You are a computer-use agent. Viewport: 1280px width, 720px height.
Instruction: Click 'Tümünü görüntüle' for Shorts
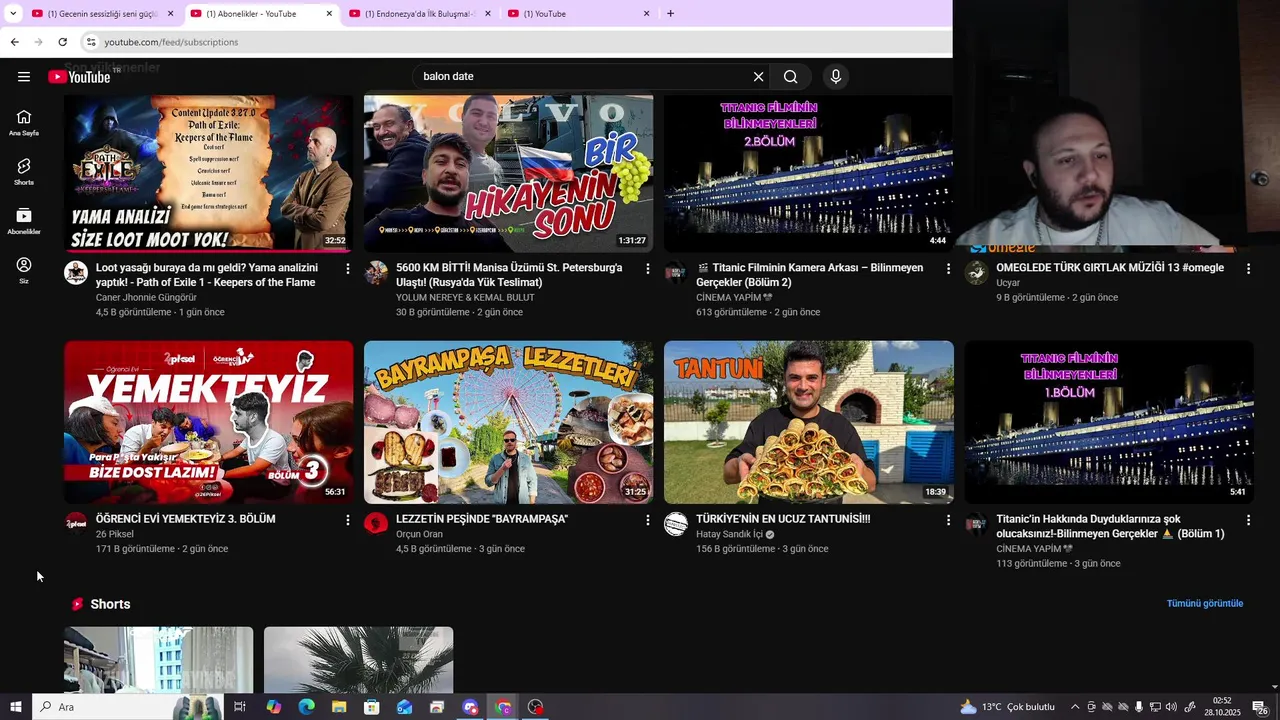pos(1205,604)
